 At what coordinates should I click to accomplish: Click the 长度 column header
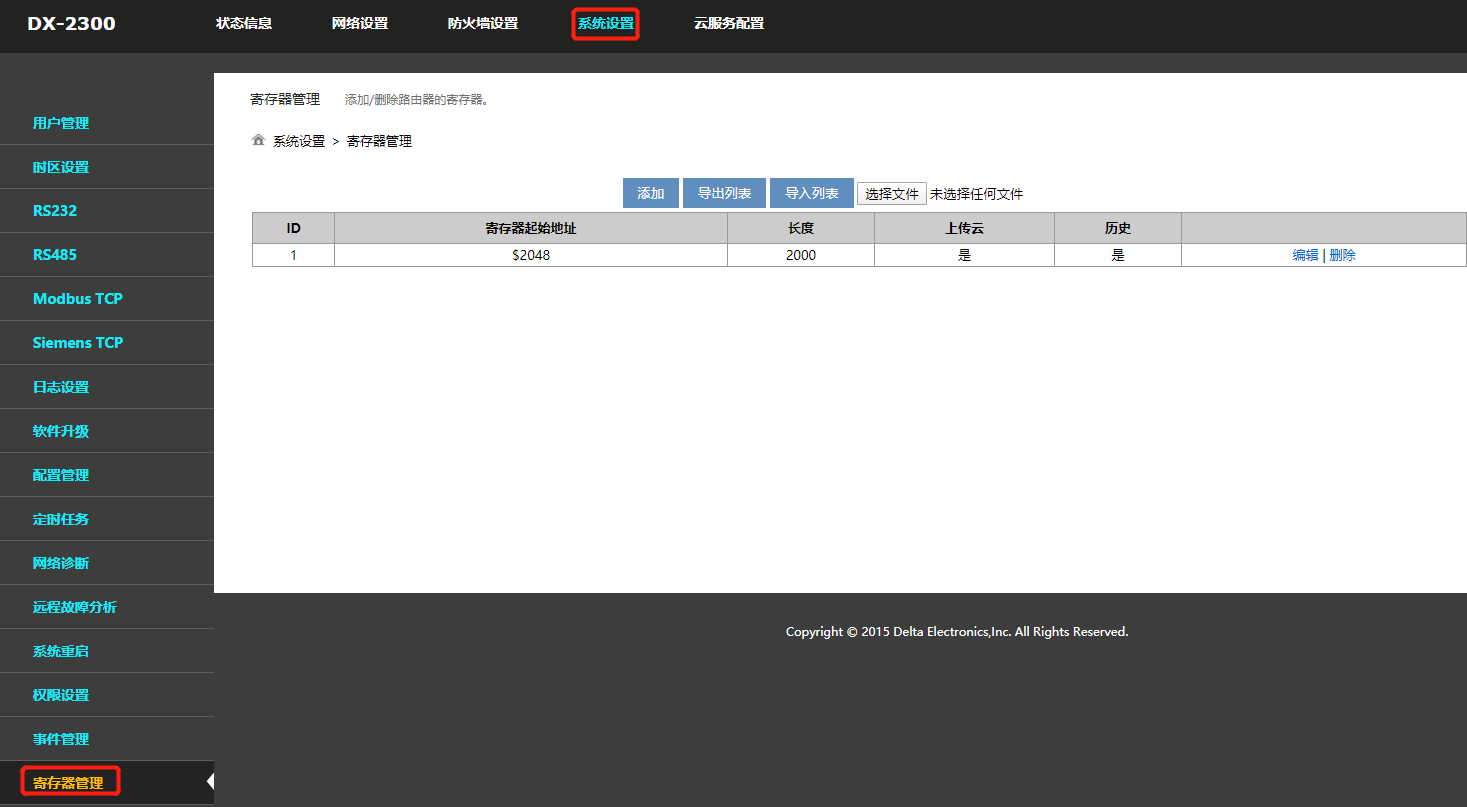[801, 228]
